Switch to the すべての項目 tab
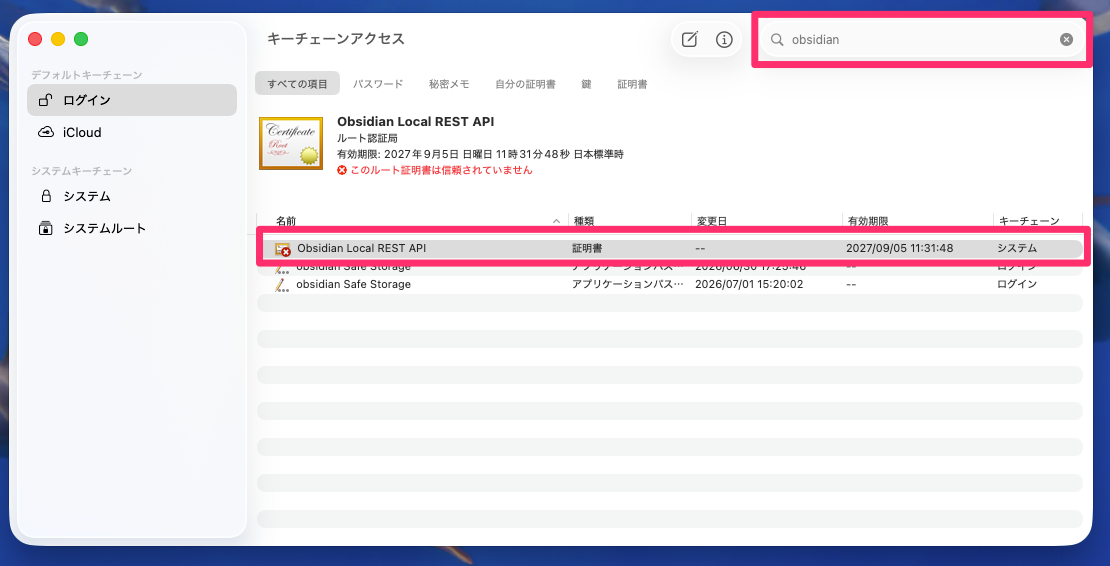The height and width of the screenshot is (566, 1110). (x=297, y=83)
